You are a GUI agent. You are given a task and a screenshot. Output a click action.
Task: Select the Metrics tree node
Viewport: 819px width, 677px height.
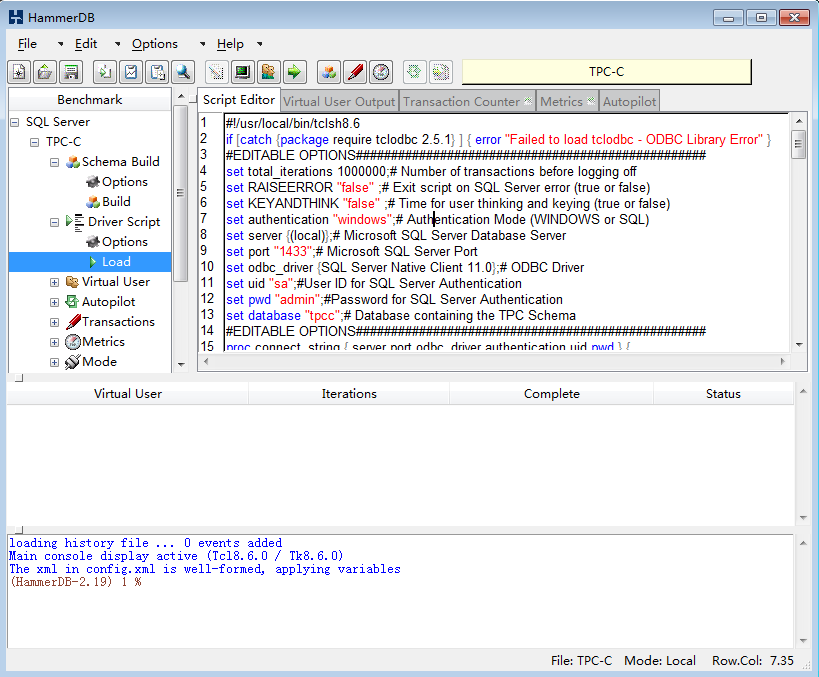pos(103,342)
